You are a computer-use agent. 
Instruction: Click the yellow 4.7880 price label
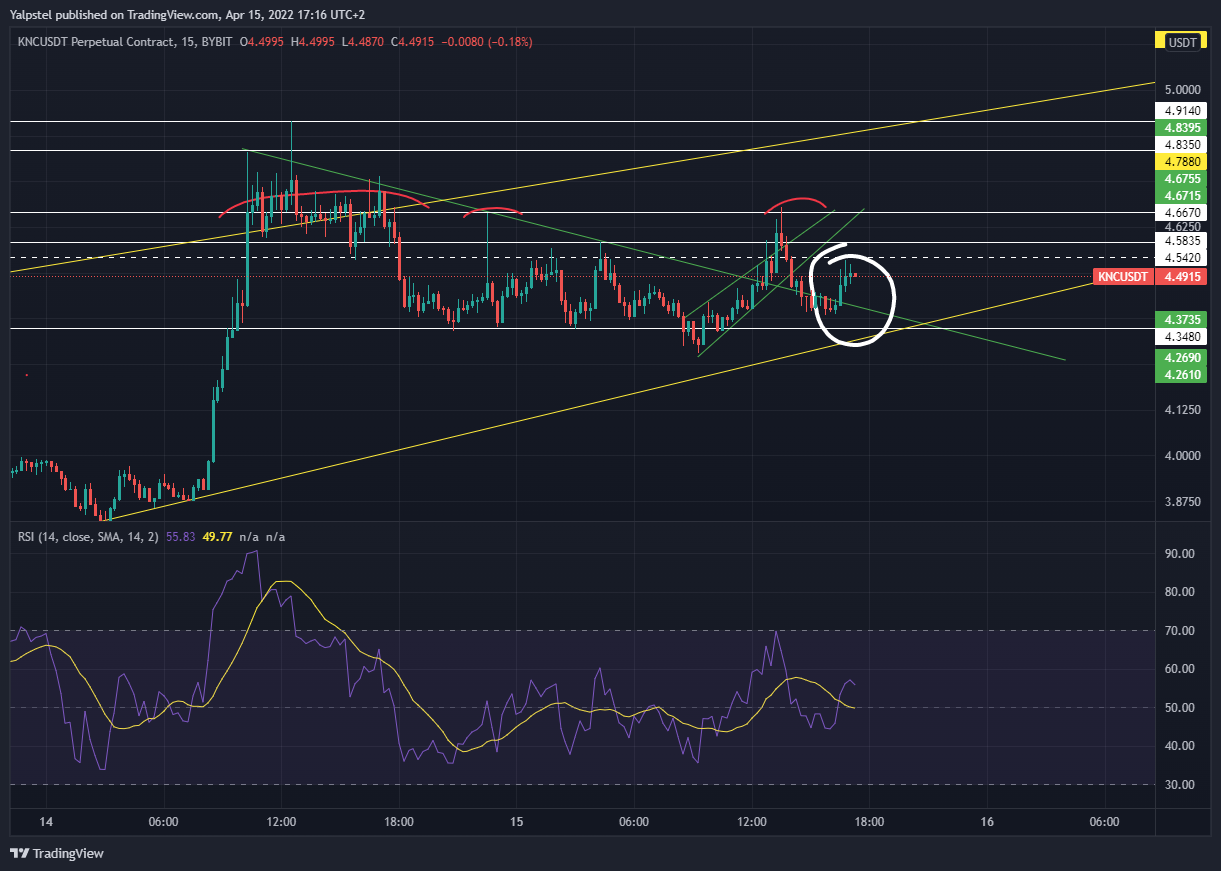1182,162
